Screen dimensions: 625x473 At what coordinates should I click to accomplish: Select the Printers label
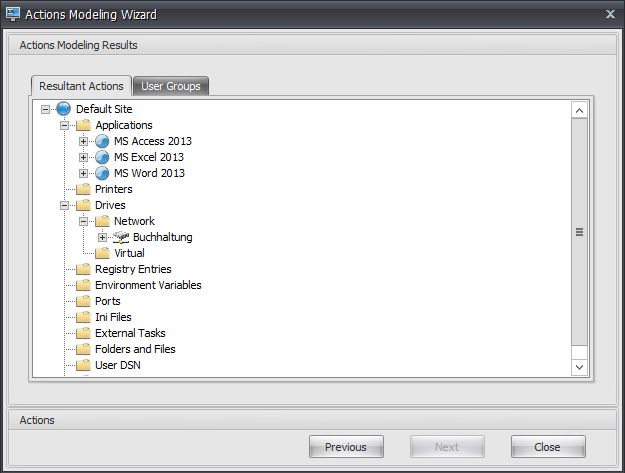(x=114, y=189)
